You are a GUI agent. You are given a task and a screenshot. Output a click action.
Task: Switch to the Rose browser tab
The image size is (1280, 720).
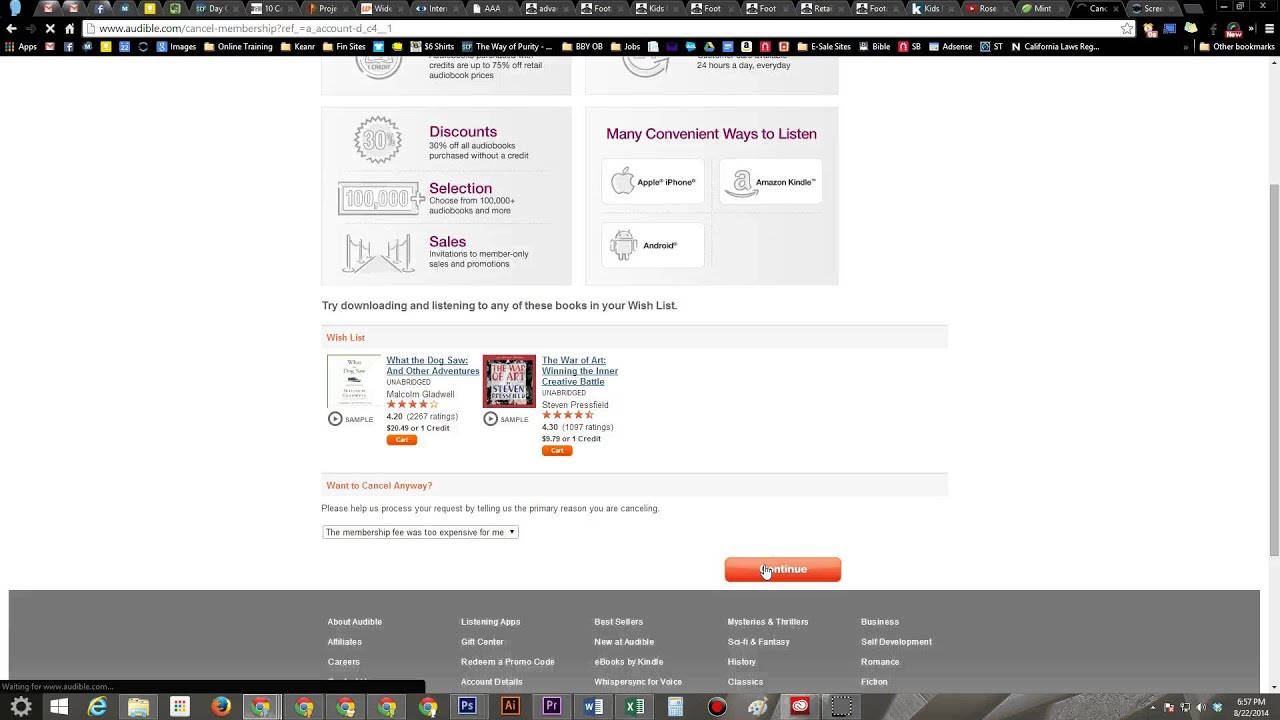point(988,8)
